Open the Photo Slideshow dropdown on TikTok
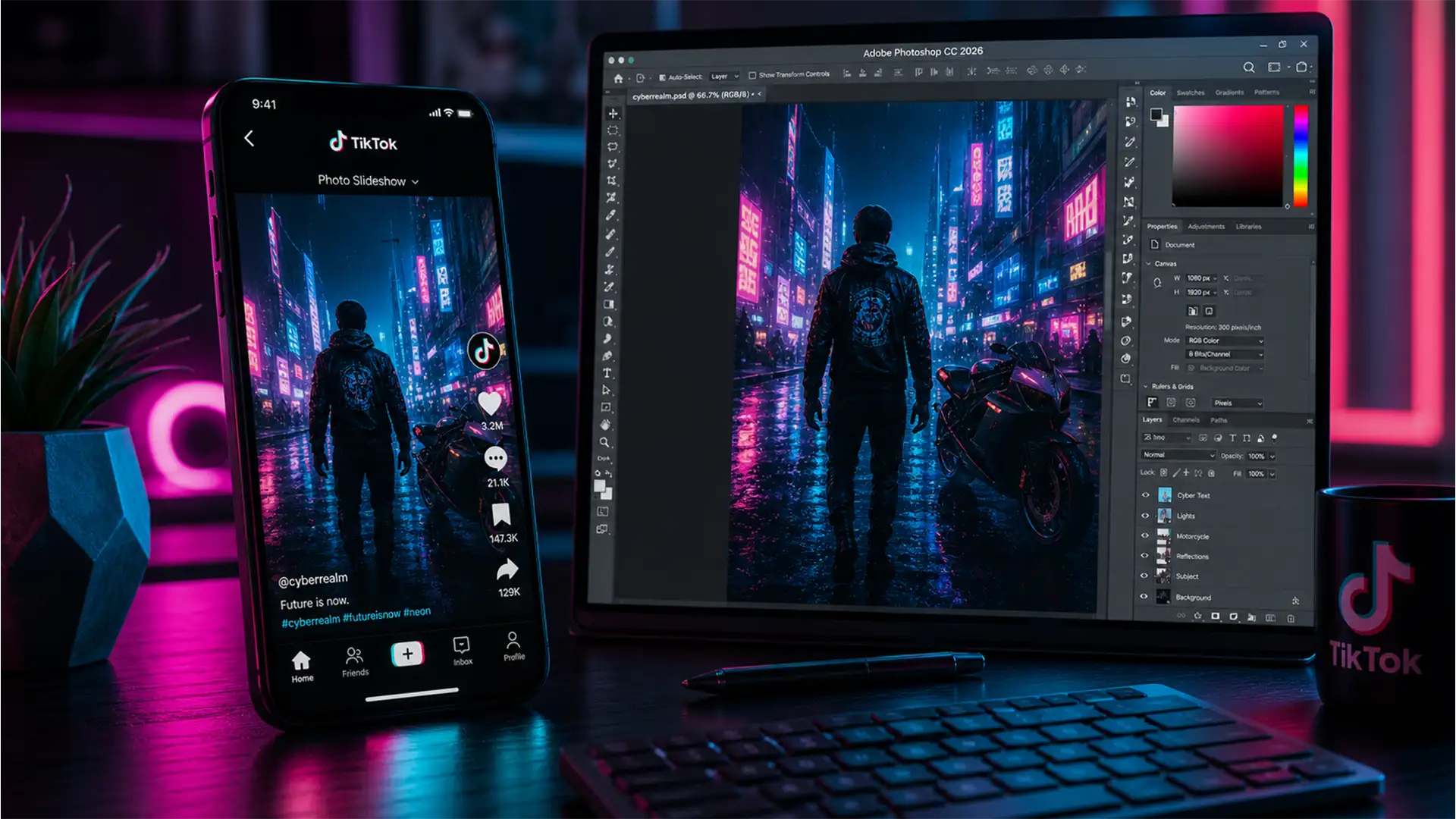This screenshot has height=819, width=1456. [368, 180]
